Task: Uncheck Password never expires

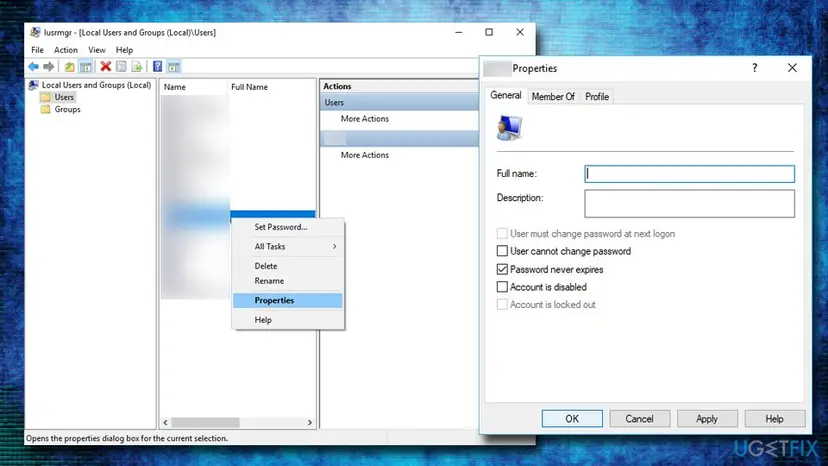Action: click(502, 269)
